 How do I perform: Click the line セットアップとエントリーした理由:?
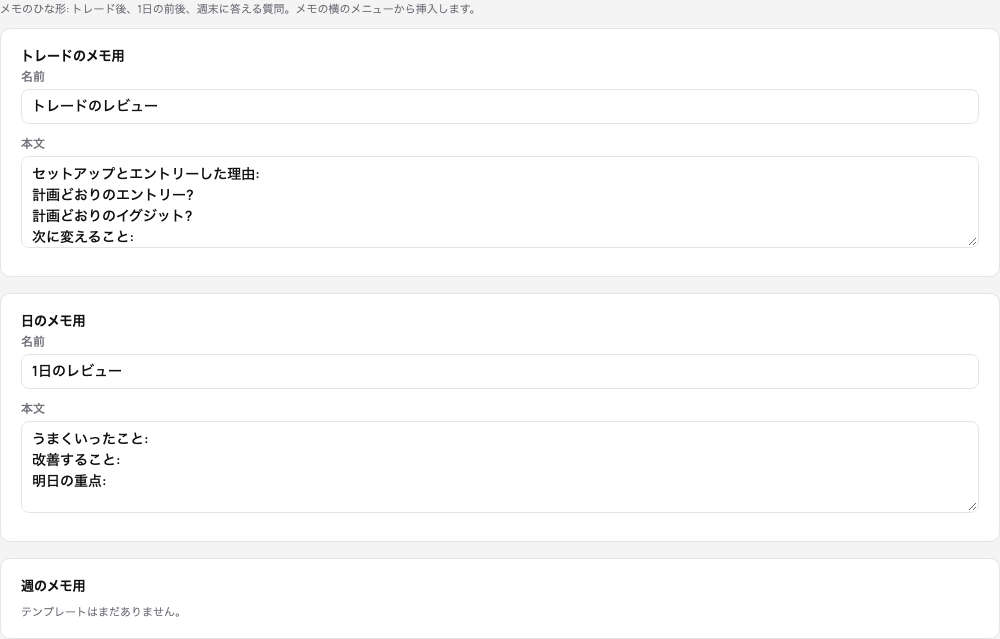click(146, 173)
